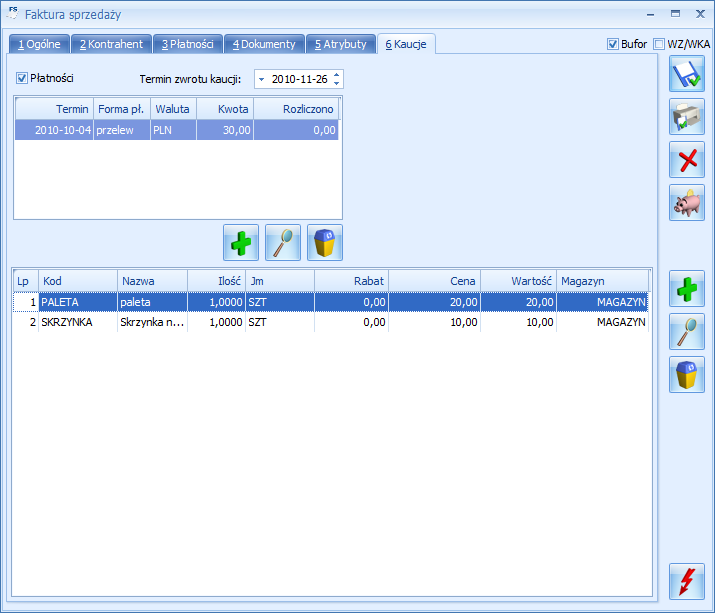Sort payments by the Termin column header

tap(54, 109)
